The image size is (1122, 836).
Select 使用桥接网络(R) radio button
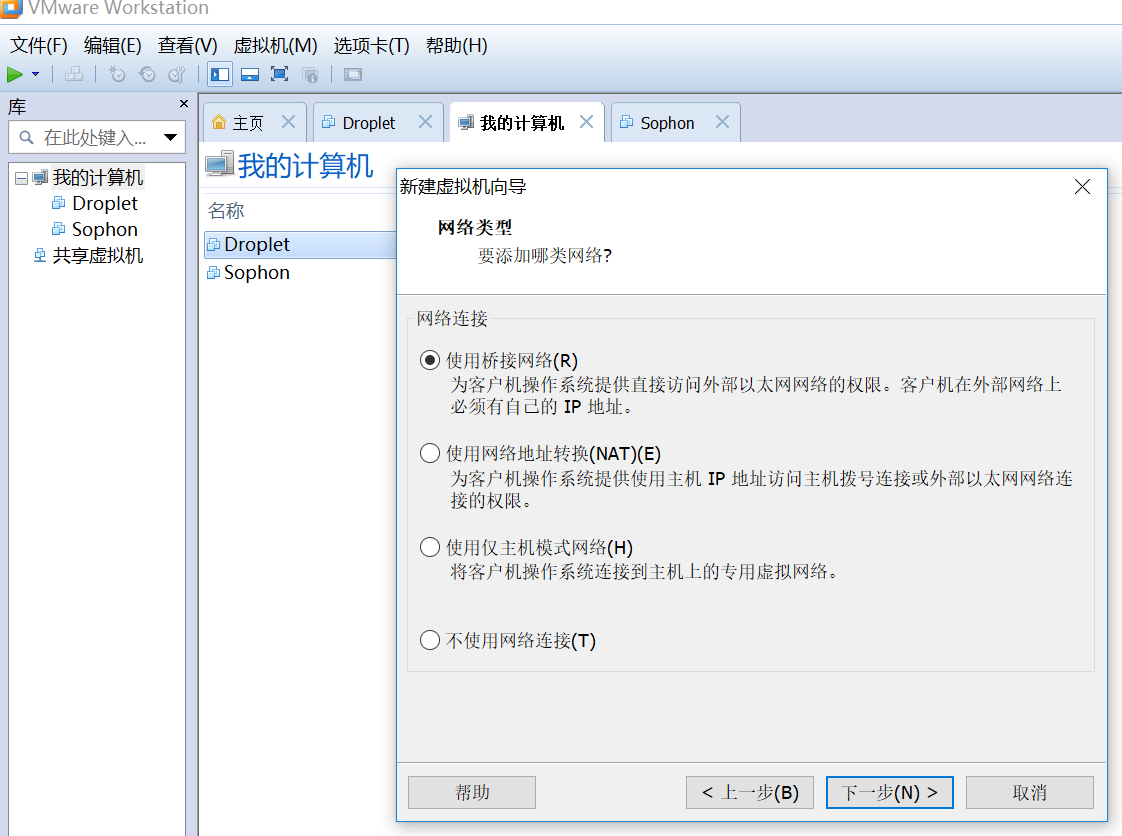(x=429, y=360)
